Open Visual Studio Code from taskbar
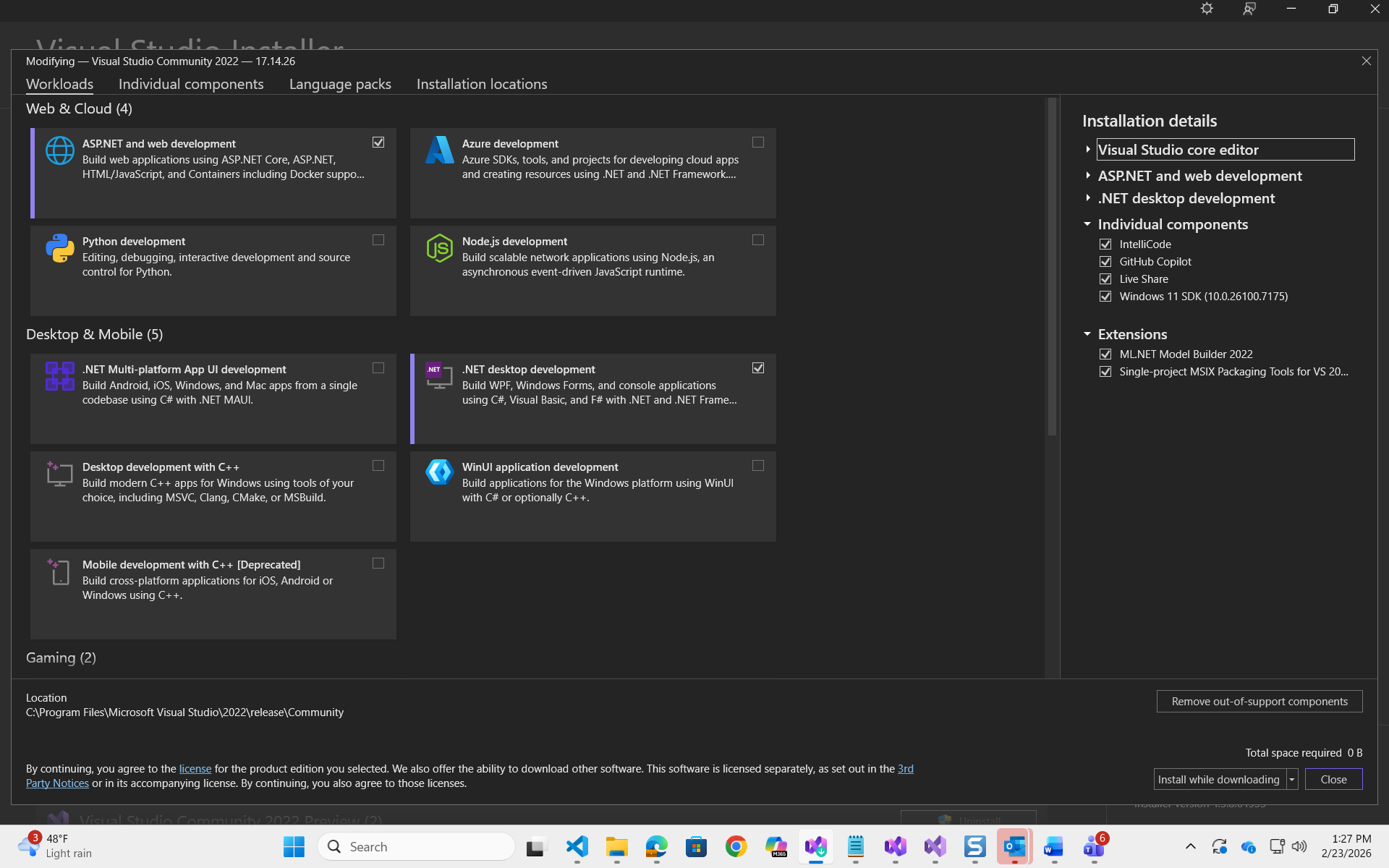 pos(577,846)
